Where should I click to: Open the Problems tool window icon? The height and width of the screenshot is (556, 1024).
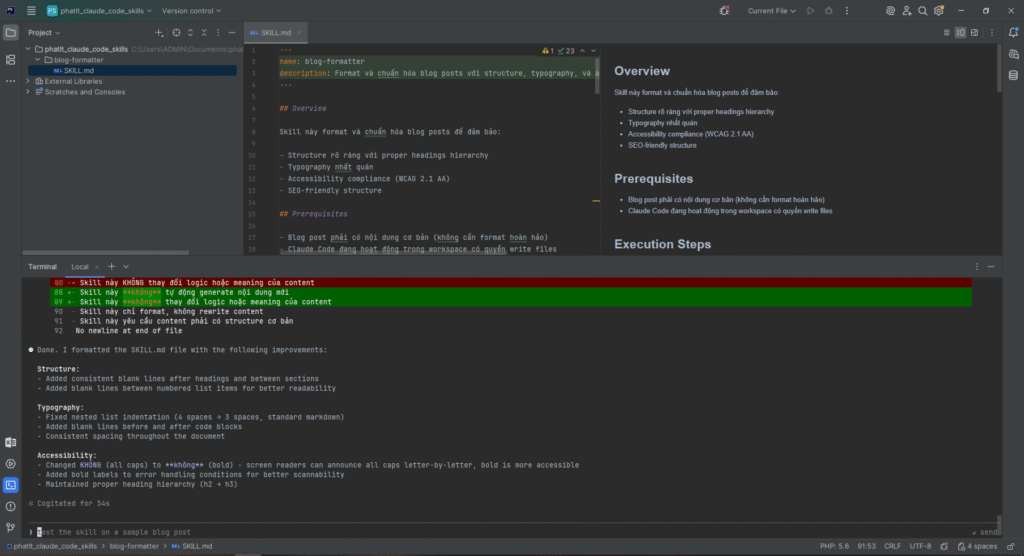(x=11, y=506)
